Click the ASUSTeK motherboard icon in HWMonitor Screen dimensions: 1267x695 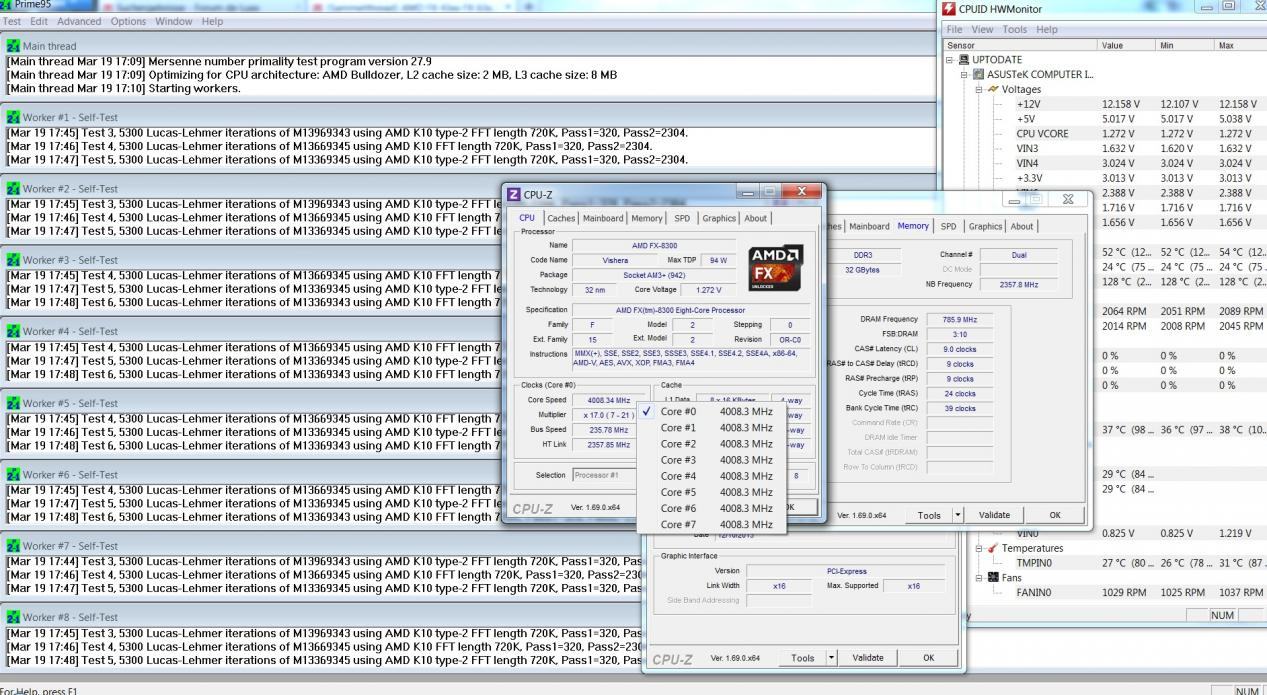(x=979, y=74)
